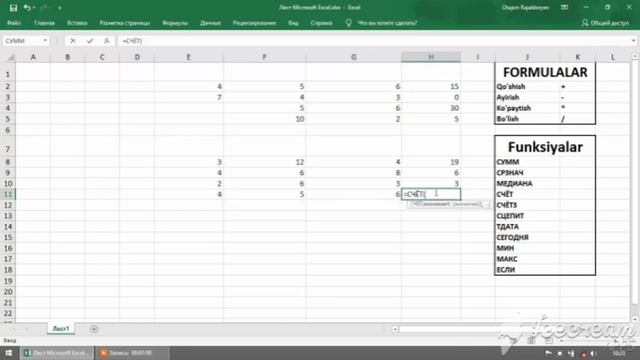Click cell H8 containing 19

click(431, 162)
